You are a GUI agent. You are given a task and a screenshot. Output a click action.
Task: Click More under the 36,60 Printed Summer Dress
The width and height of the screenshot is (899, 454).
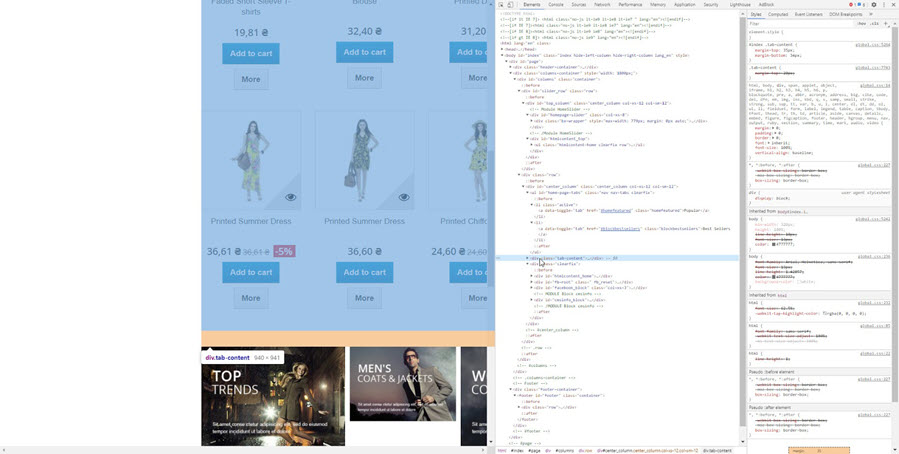(365, 298)
